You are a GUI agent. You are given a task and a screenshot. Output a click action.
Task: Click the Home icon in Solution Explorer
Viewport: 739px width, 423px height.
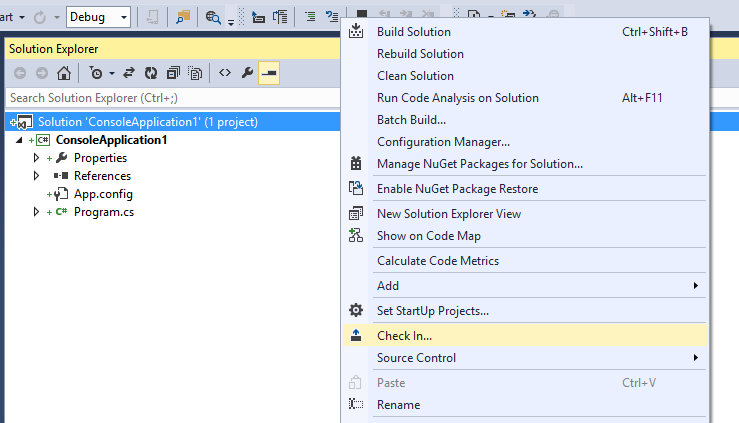click(64, 73)
